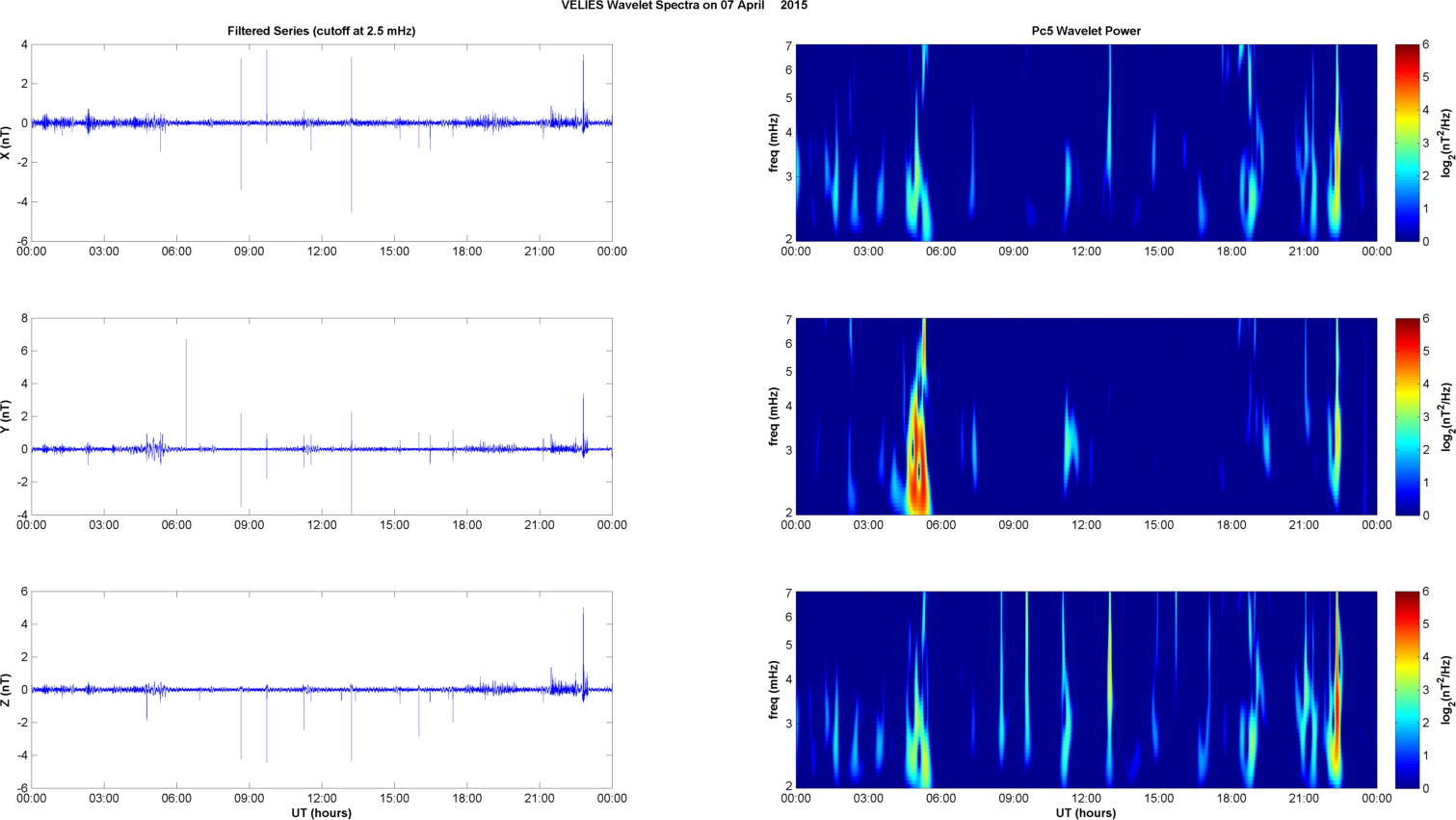Click the "X (nT)" axis label
The image size is (1456, 820).
coord(7,143)
